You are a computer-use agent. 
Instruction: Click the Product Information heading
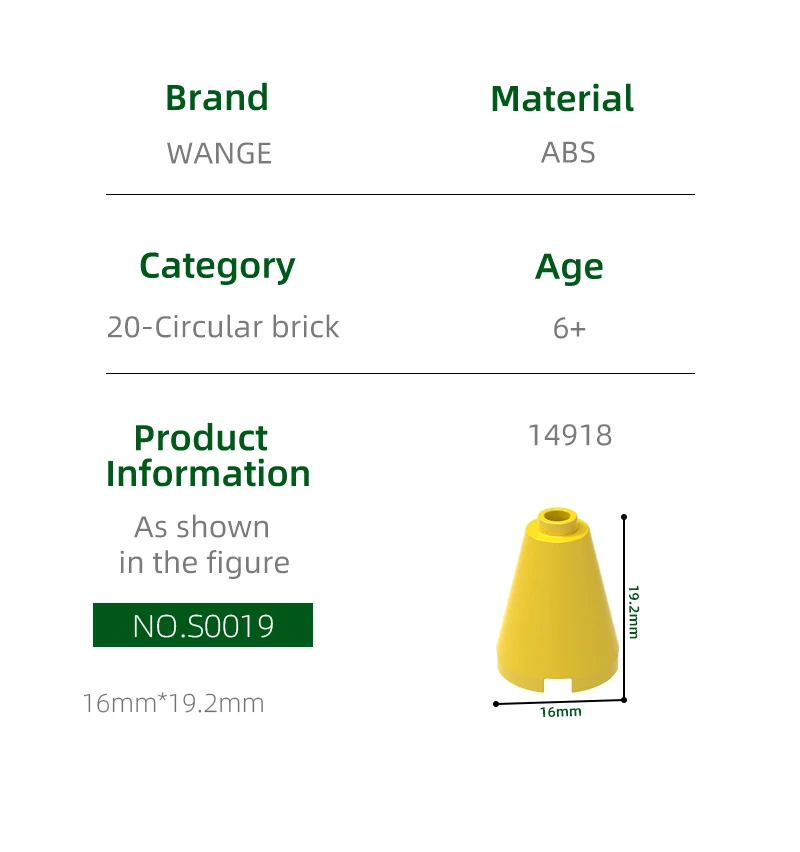click(x=208, y=455)
